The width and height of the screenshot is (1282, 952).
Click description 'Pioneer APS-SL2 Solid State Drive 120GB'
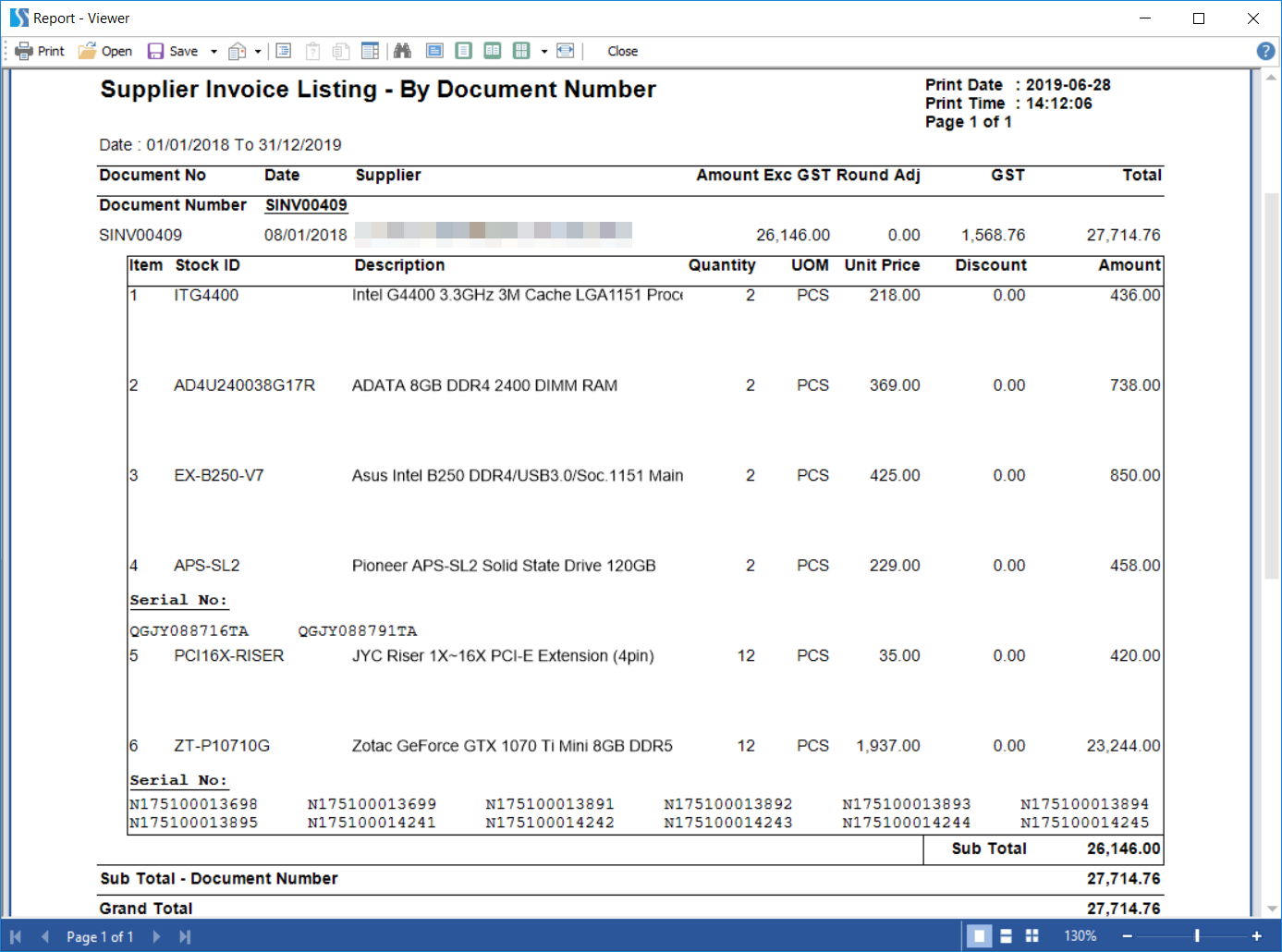(504, 566)
